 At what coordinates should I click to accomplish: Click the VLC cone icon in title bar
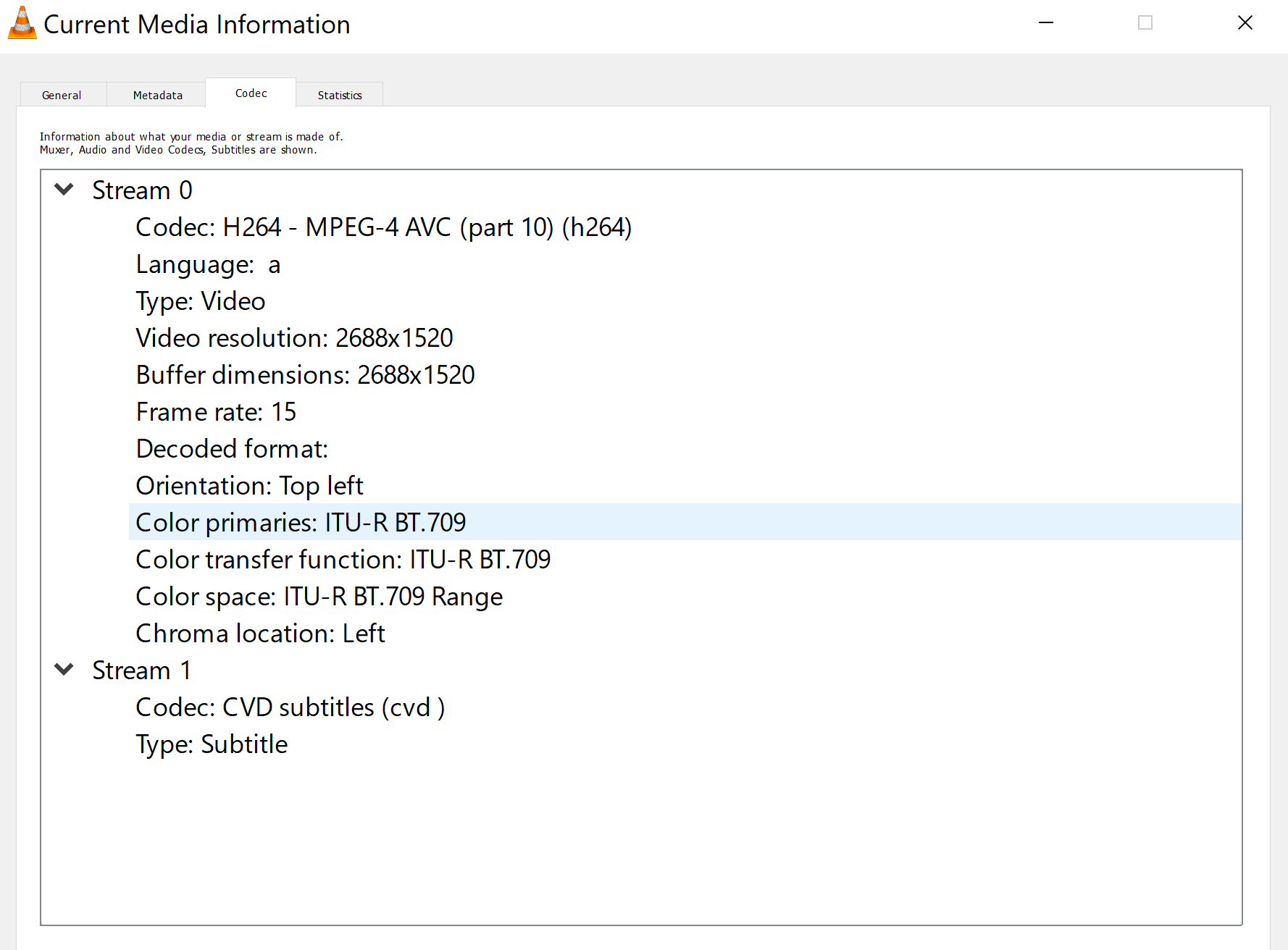(22, 23)
